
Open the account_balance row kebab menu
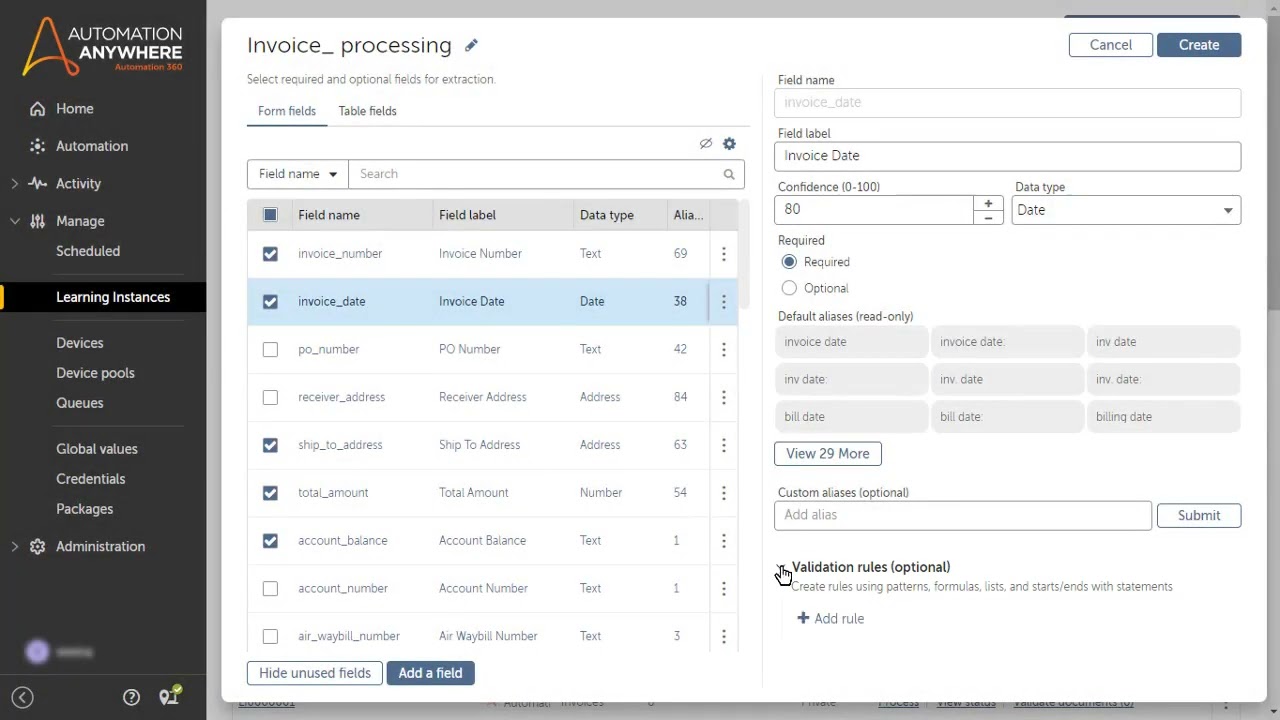click(x=724, y=541)
